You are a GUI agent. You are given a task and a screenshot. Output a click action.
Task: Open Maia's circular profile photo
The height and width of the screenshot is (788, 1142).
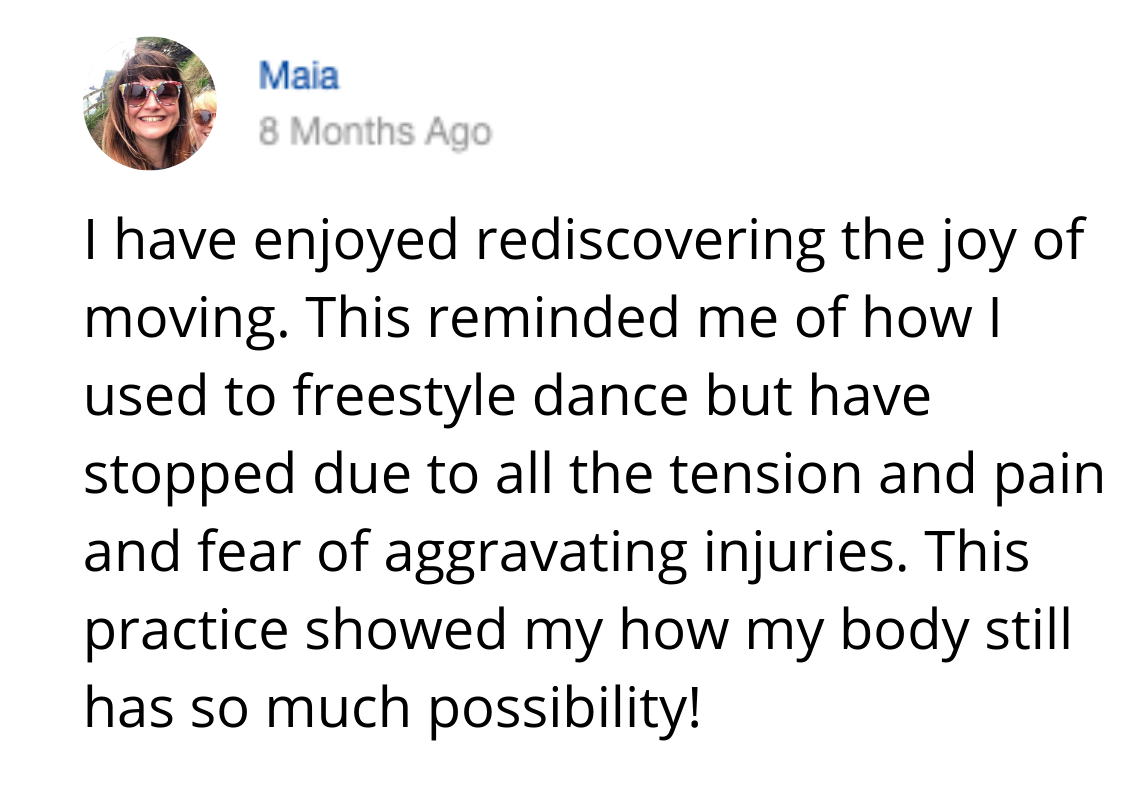[150, 103]
